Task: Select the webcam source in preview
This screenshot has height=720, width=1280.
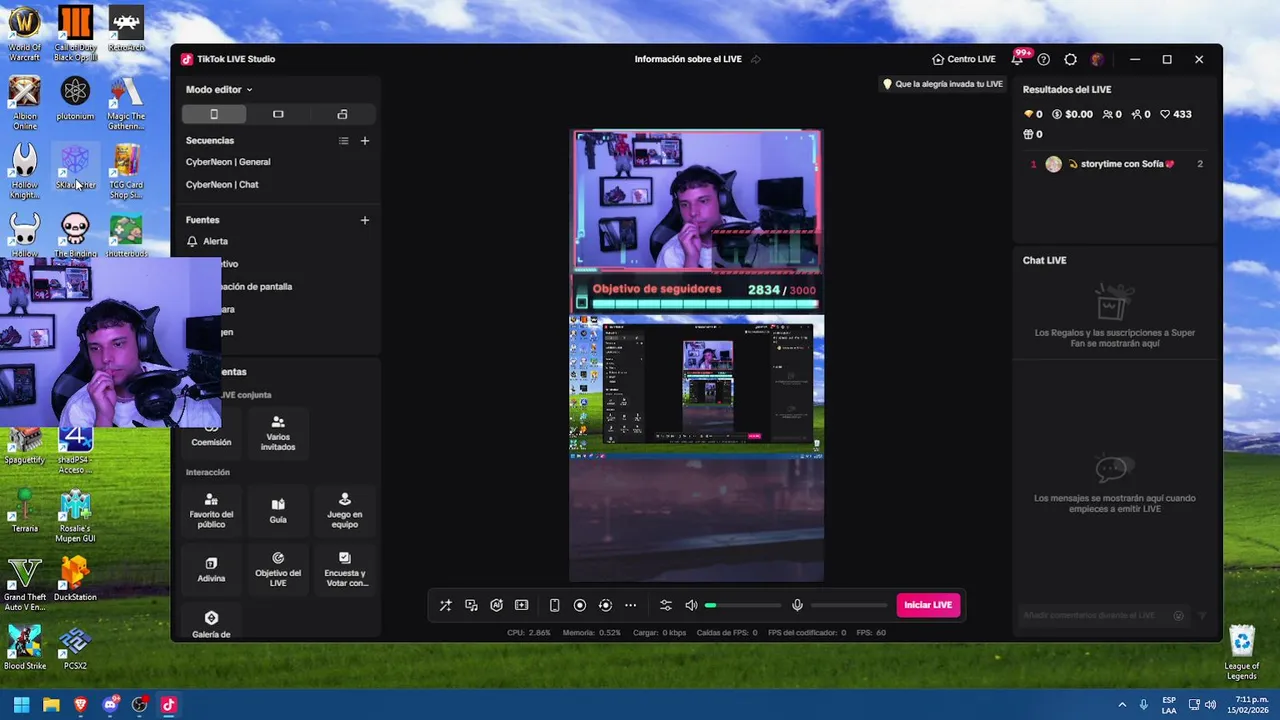Action: click(x=697, y=200)
